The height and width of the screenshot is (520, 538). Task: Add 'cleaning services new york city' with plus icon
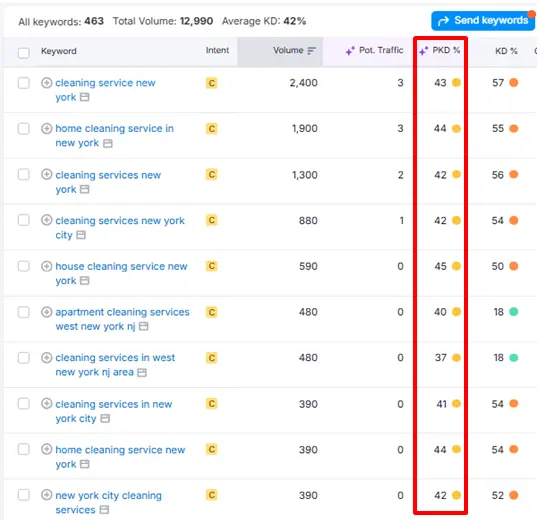pyautogui.click(x=46, y=220)
